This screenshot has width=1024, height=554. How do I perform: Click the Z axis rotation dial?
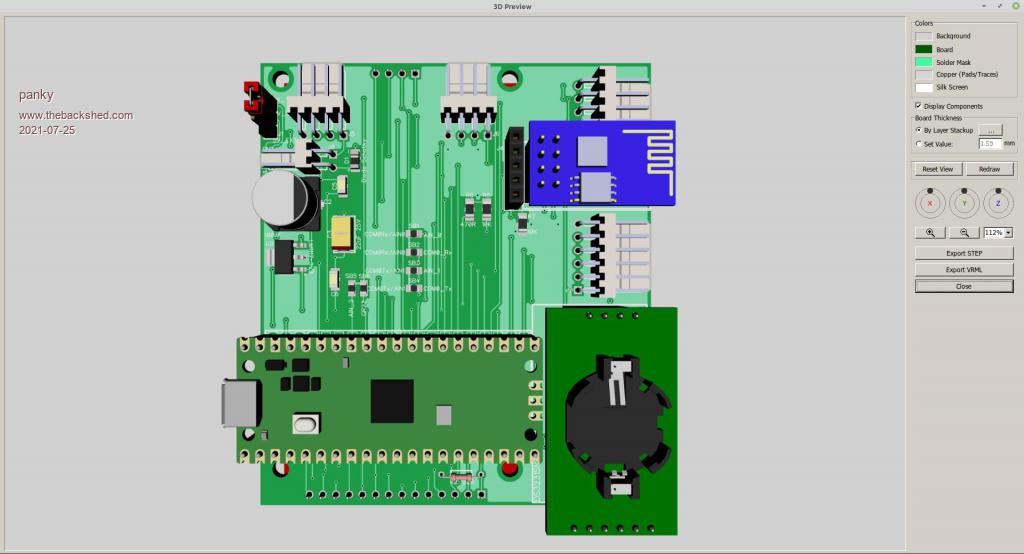[x=997, y=203]
